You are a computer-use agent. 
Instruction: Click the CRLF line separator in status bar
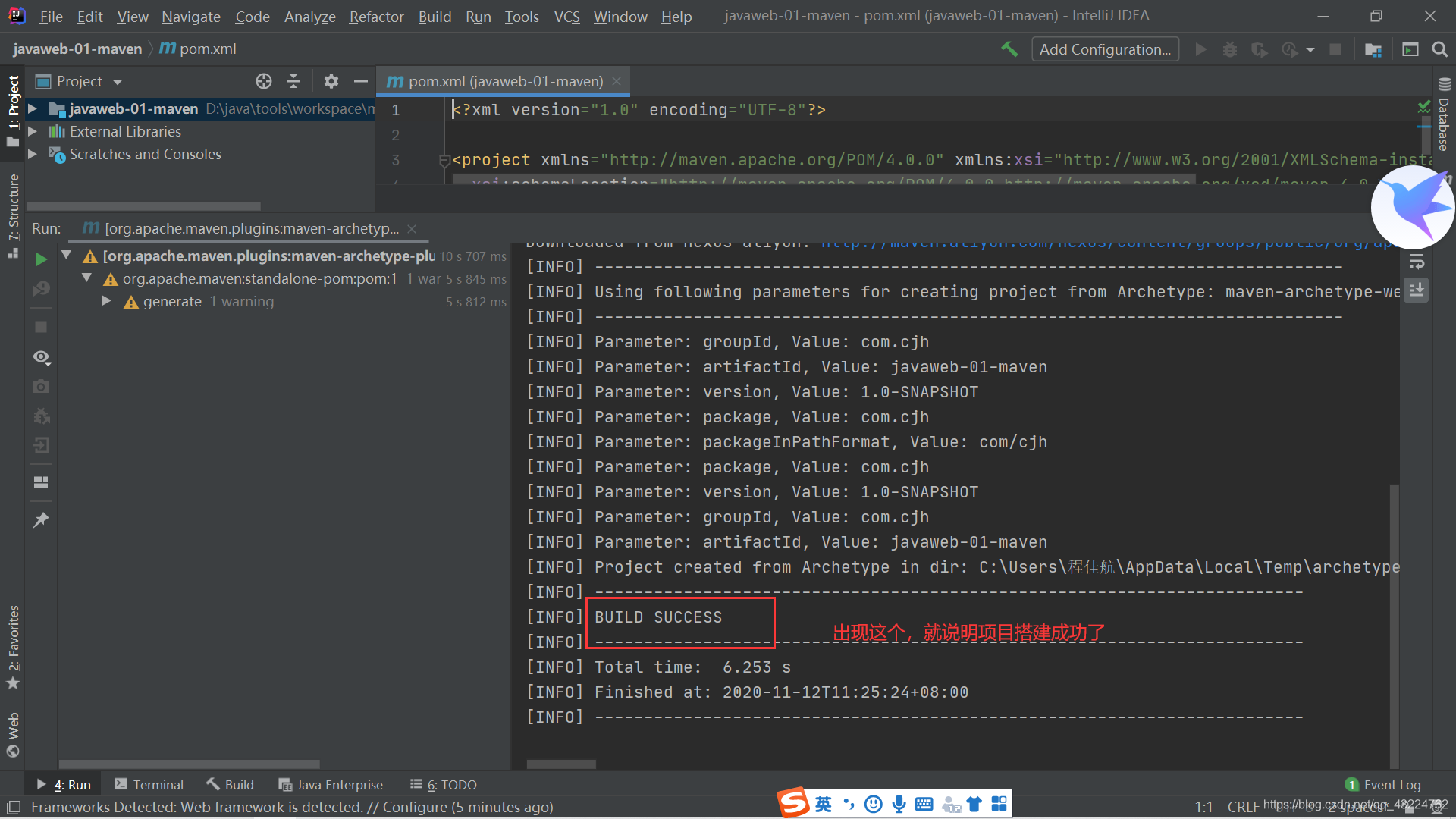[1244, 808]
